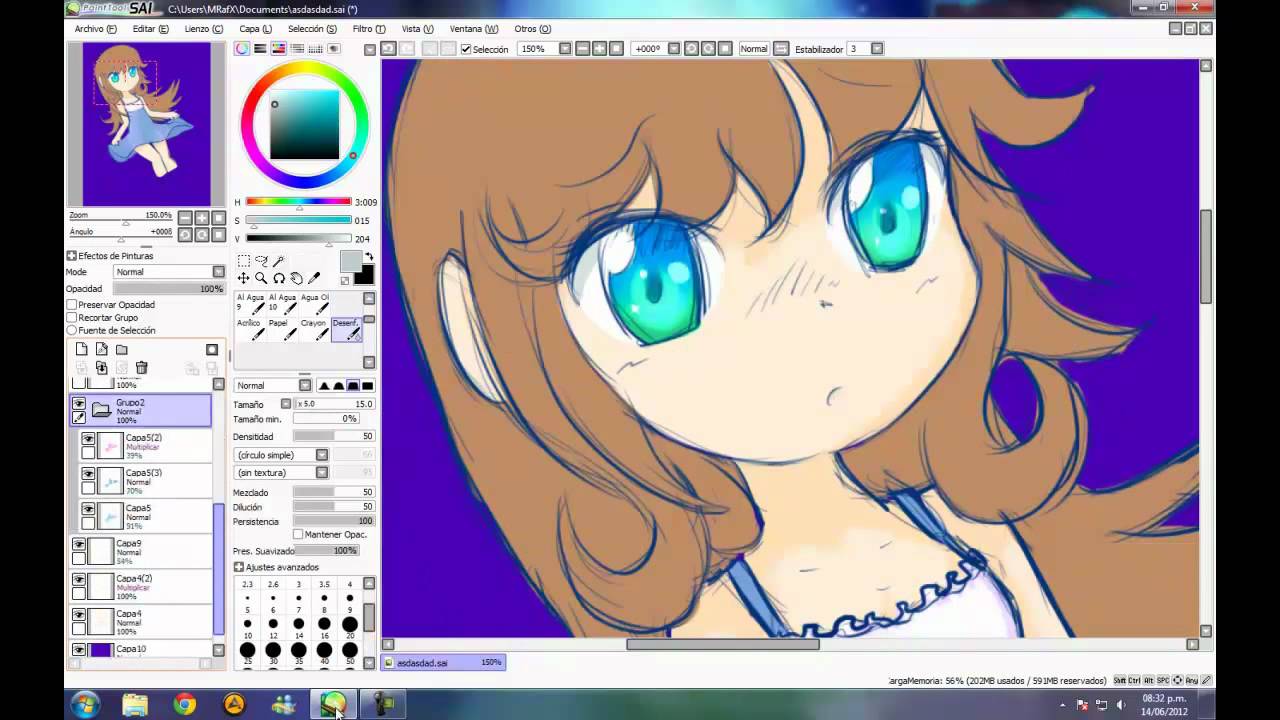The width and height of the screenshot is (1280, 720).
Task: Open the Capa menu
Action: tap(255, 29)
